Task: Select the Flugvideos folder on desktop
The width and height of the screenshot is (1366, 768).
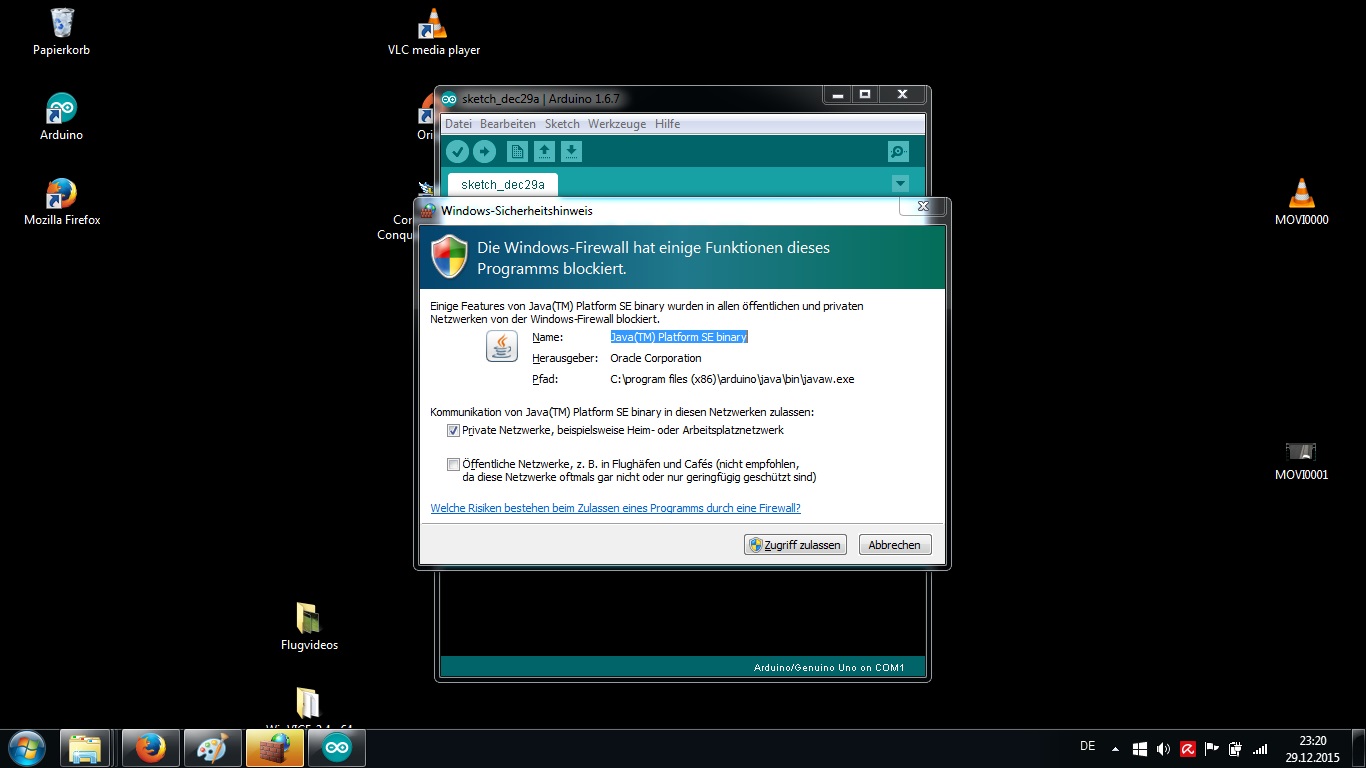Action: pyautogui.click(x=309, y=627)
